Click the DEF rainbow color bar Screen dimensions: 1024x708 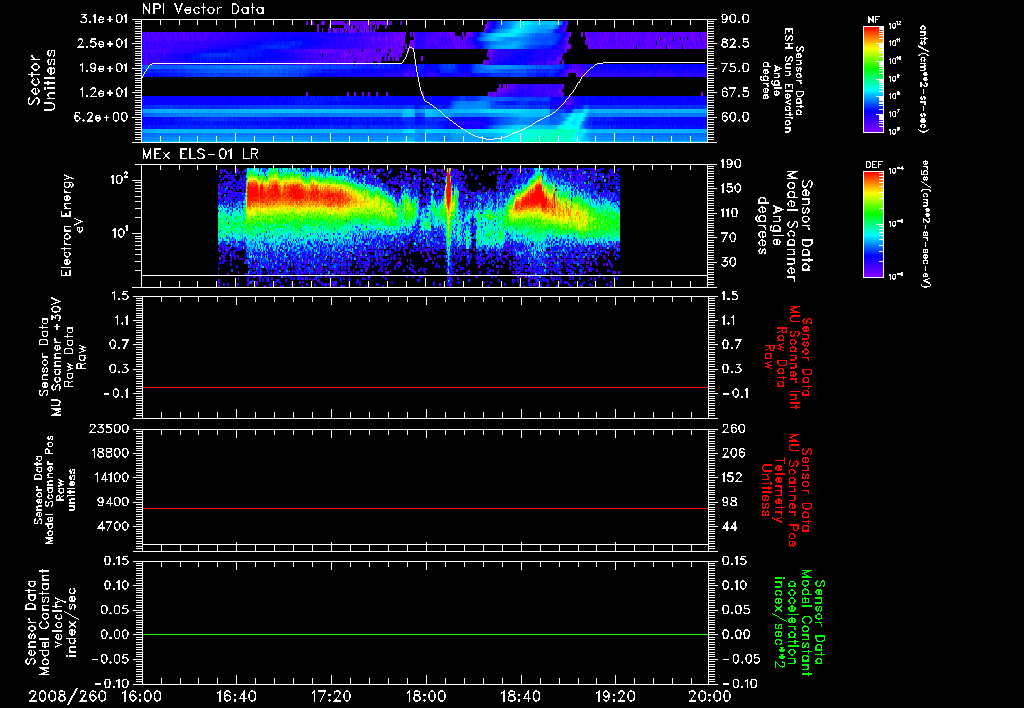873,224
